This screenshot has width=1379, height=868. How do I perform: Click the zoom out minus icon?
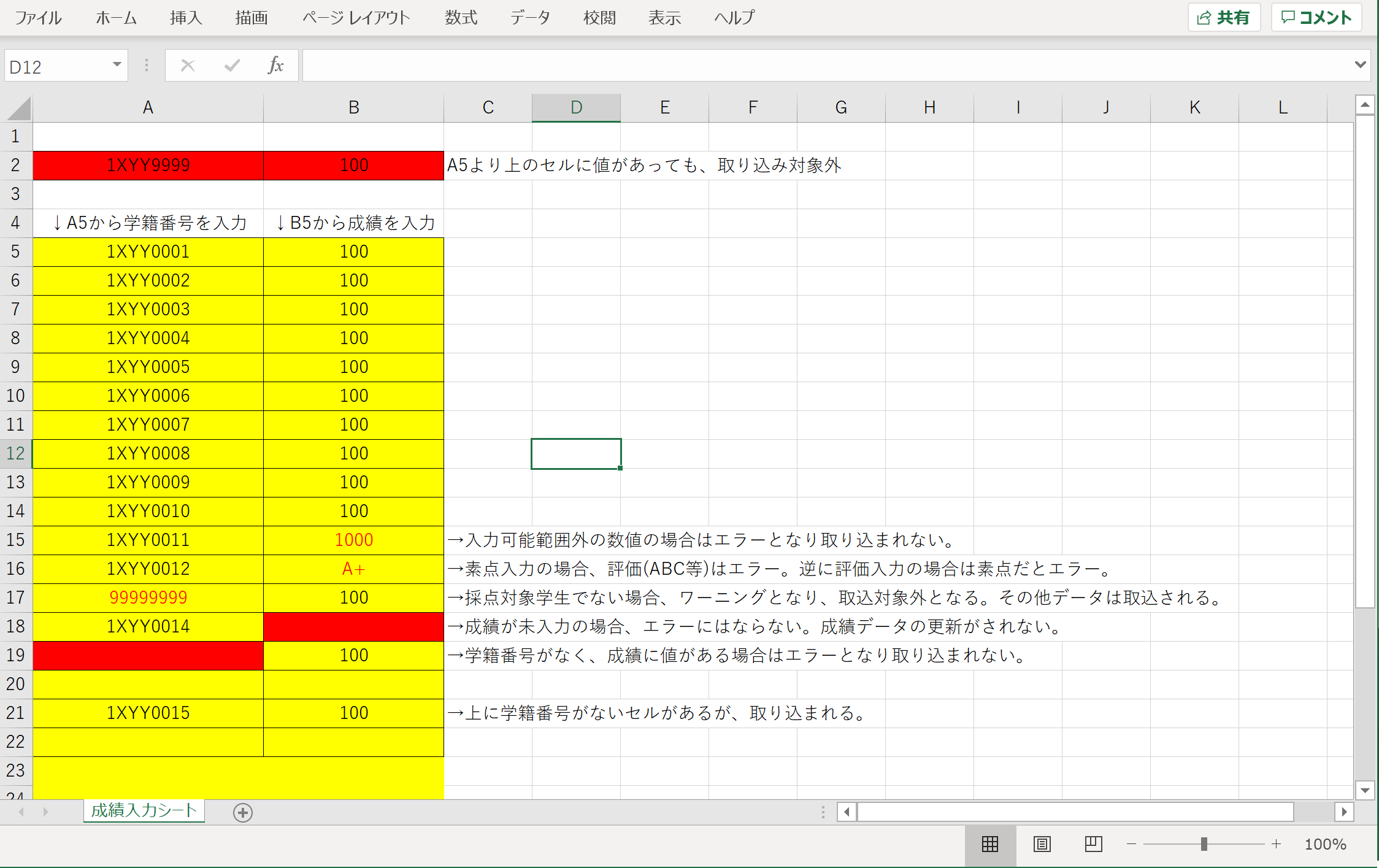(1132, 844)
